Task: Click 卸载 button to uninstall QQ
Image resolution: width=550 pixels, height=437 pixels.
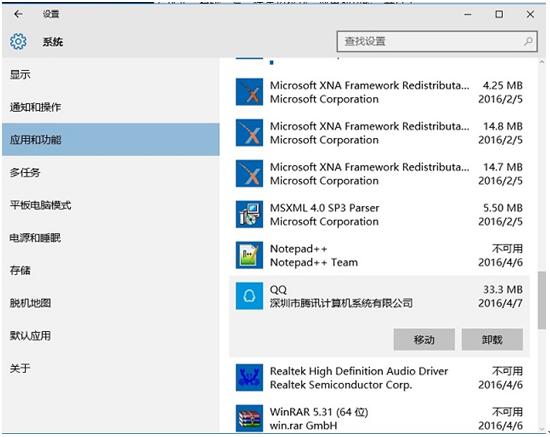Action: [x=492, y=339]
